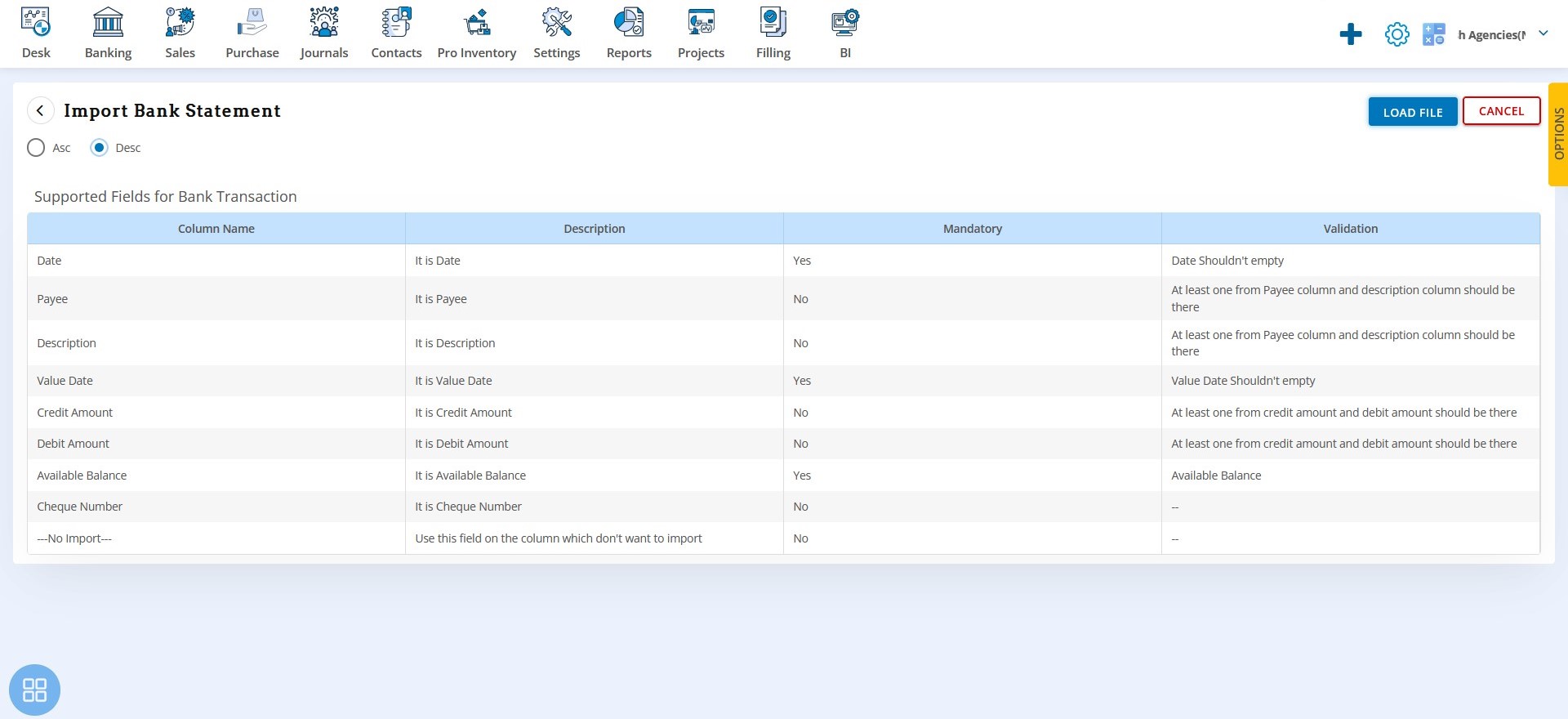Click 'Value Date Shouldn't empty' cell
1568x719 pixels.
(1351, 381)
